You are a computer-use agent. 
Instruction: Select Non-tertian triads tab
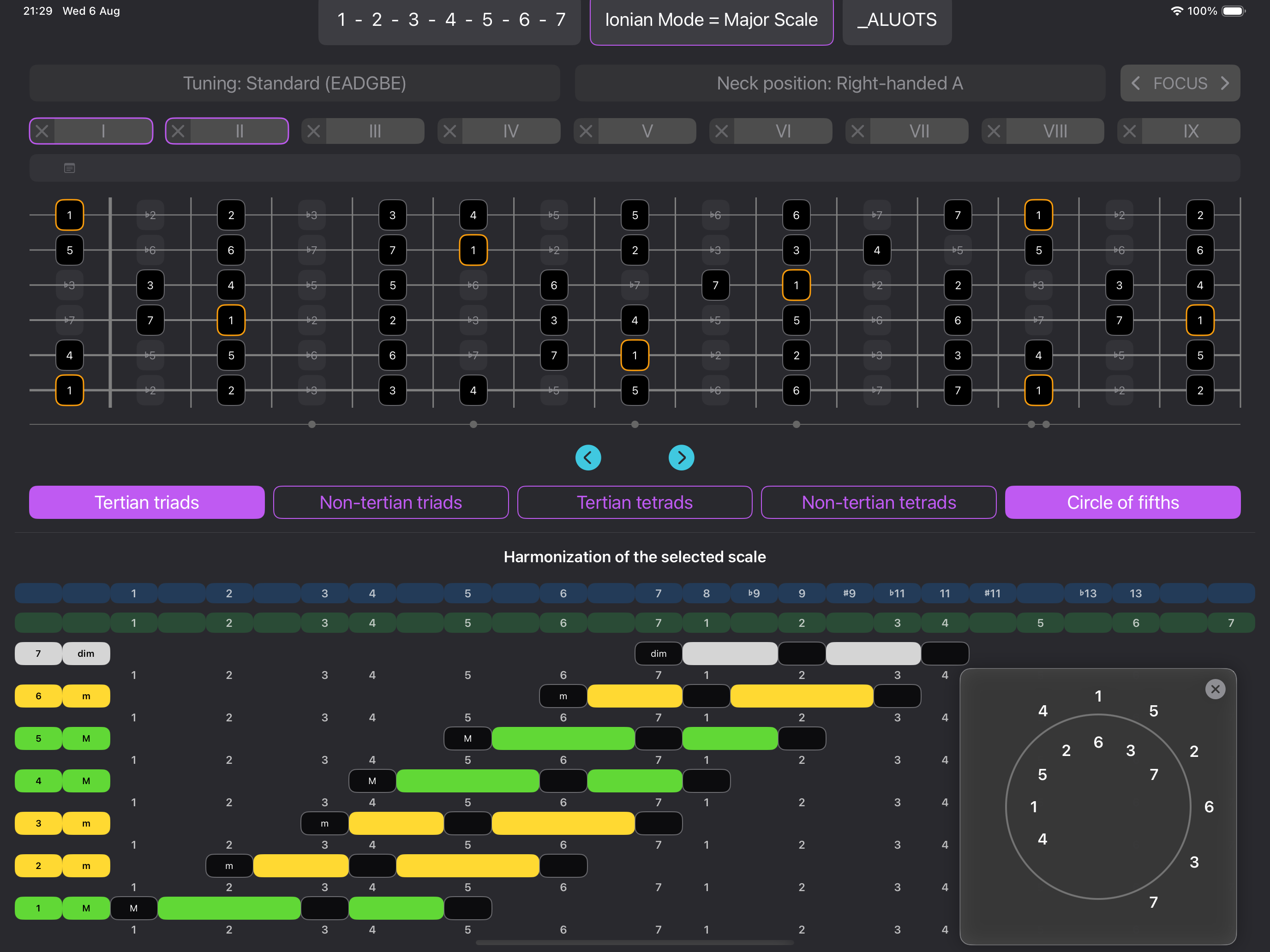(391, 502)
